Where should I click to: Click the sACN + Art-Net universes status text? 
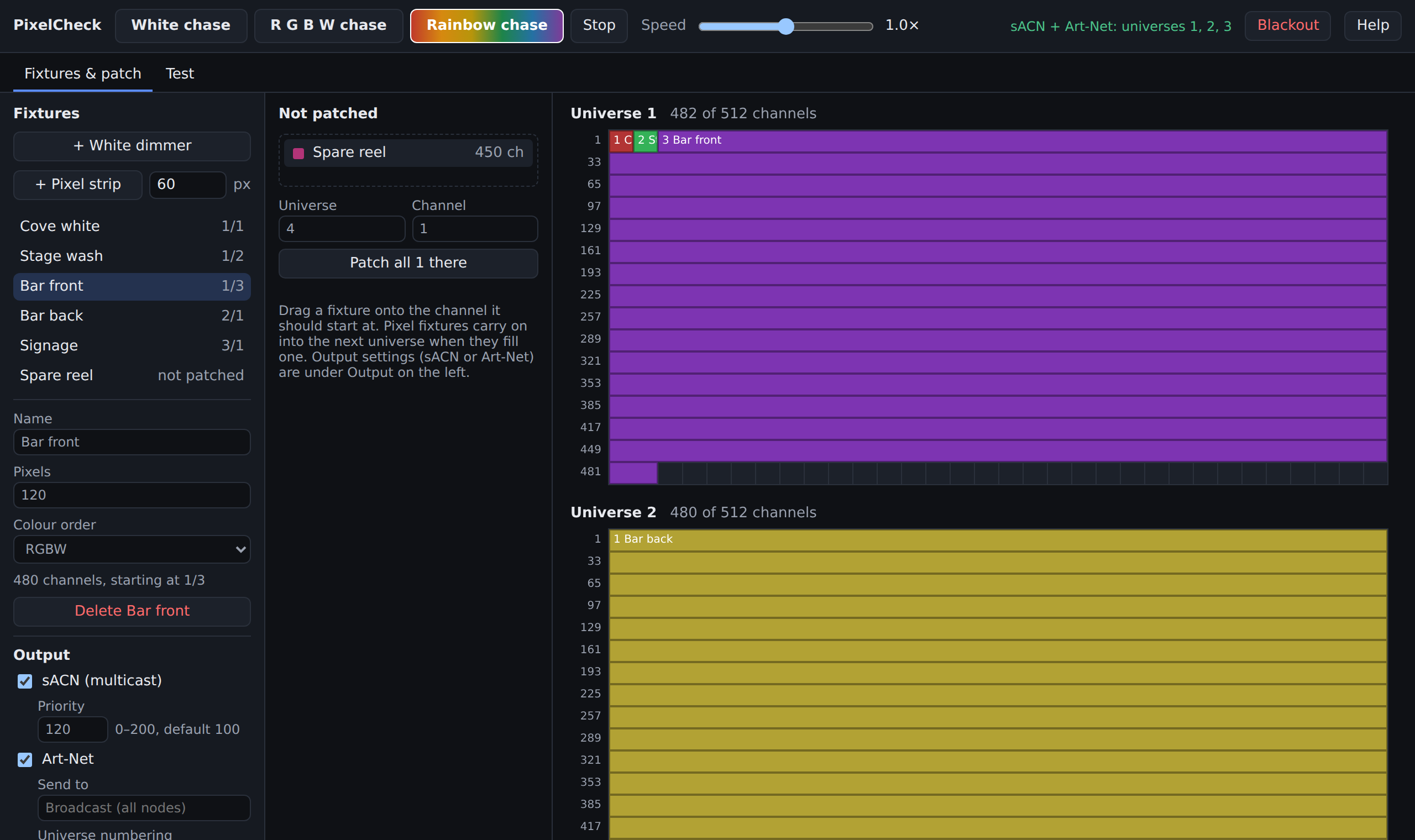point(1121,26)
